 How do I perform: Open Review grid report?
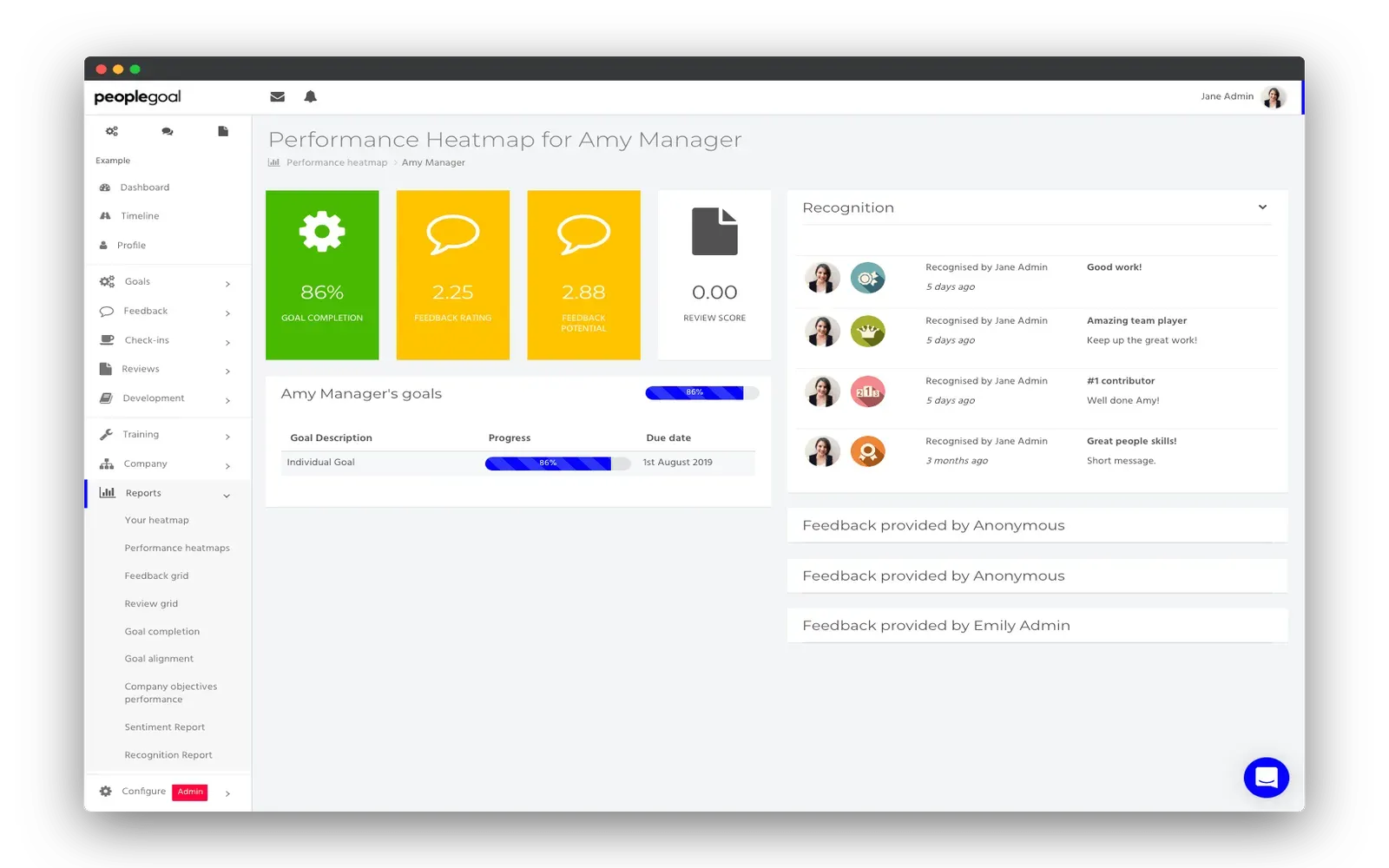(x=151, y=604)
